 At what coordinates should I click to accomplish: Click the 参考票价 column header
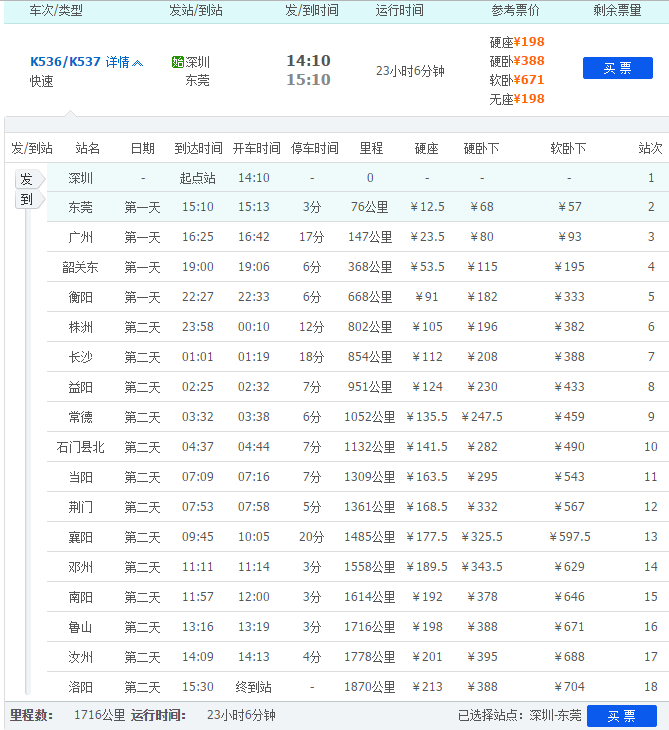pyautogui.click(x=515, y=10)
